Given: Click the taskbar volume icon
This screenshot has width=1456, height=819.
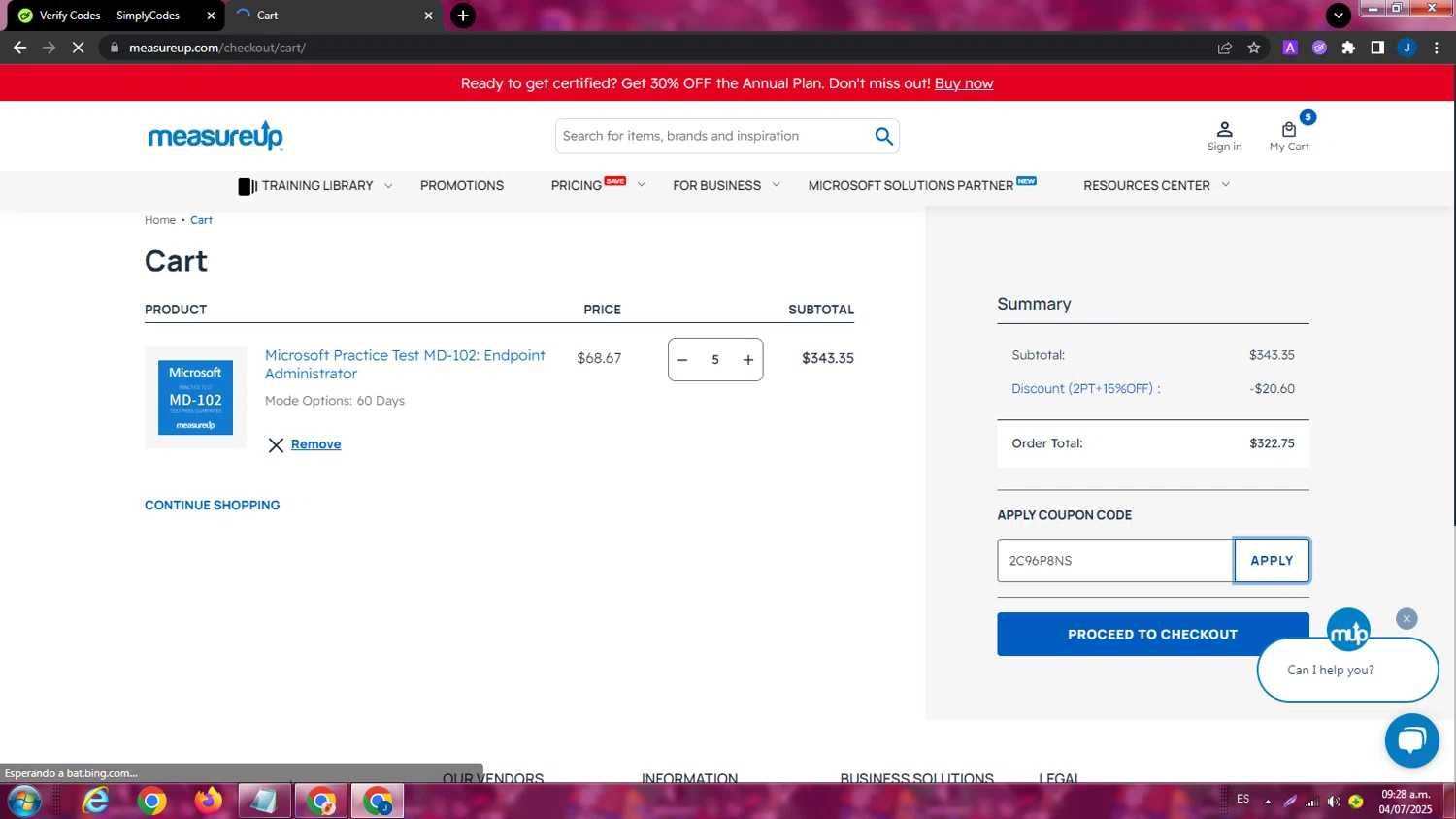Looking at the screenshot, I should point(1333,802).
